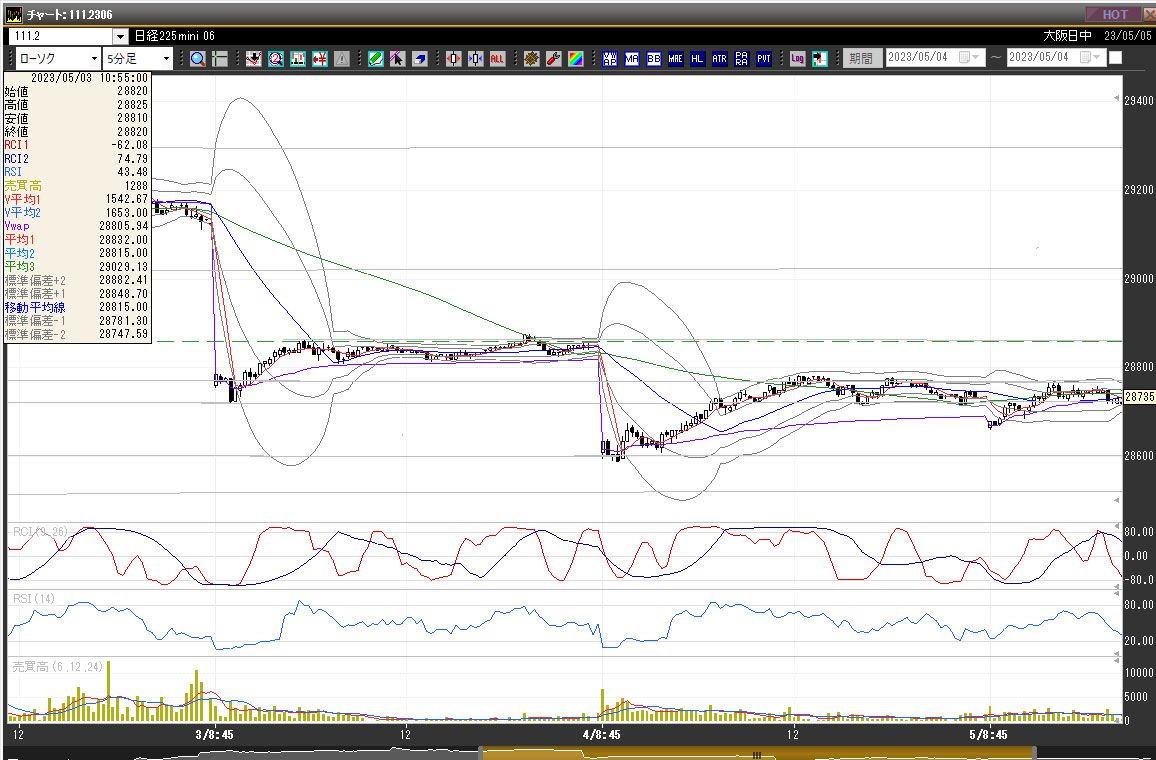Open the rainbow color settings icon
1156x760 pixels.
576,59
